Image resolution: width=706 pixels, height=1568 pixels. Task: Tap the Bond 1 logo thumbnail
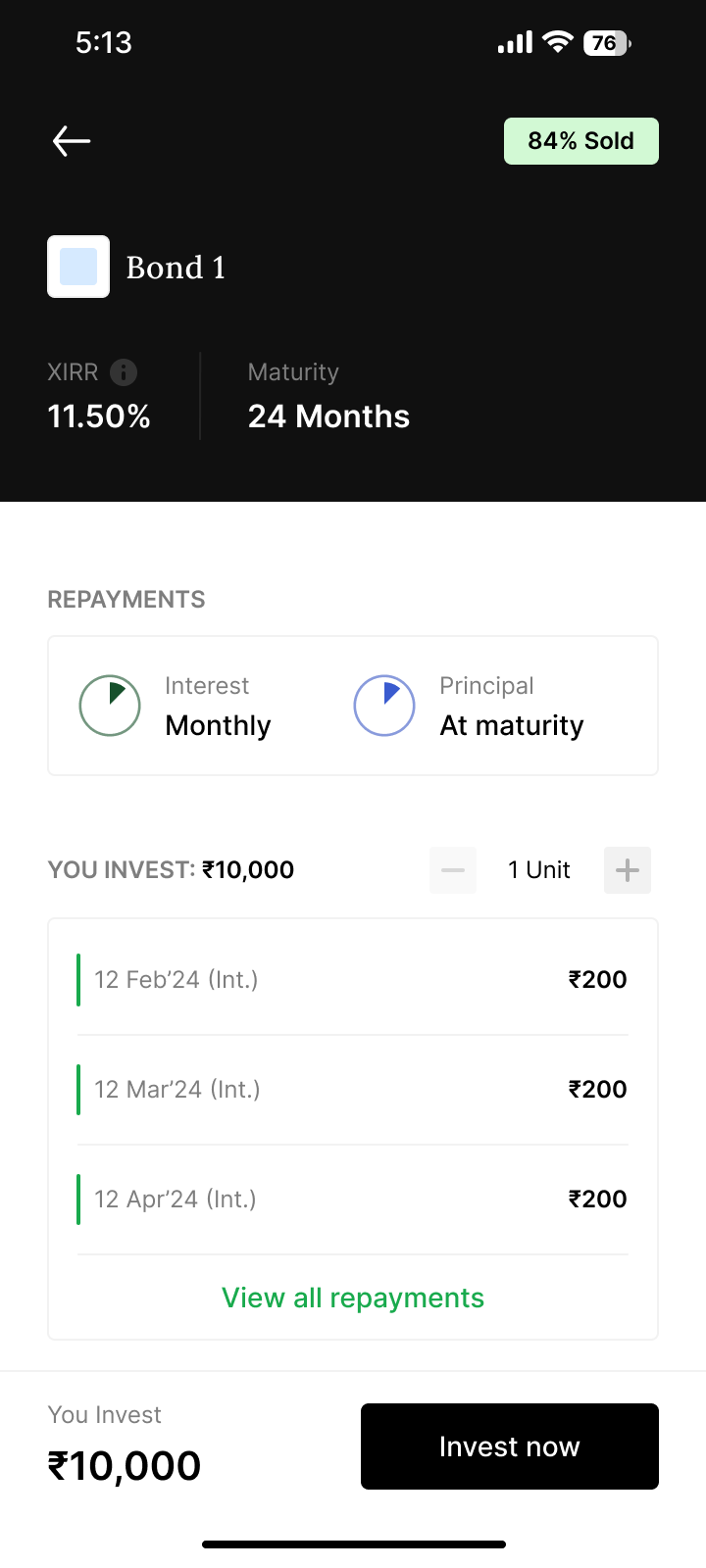[78, 267]
